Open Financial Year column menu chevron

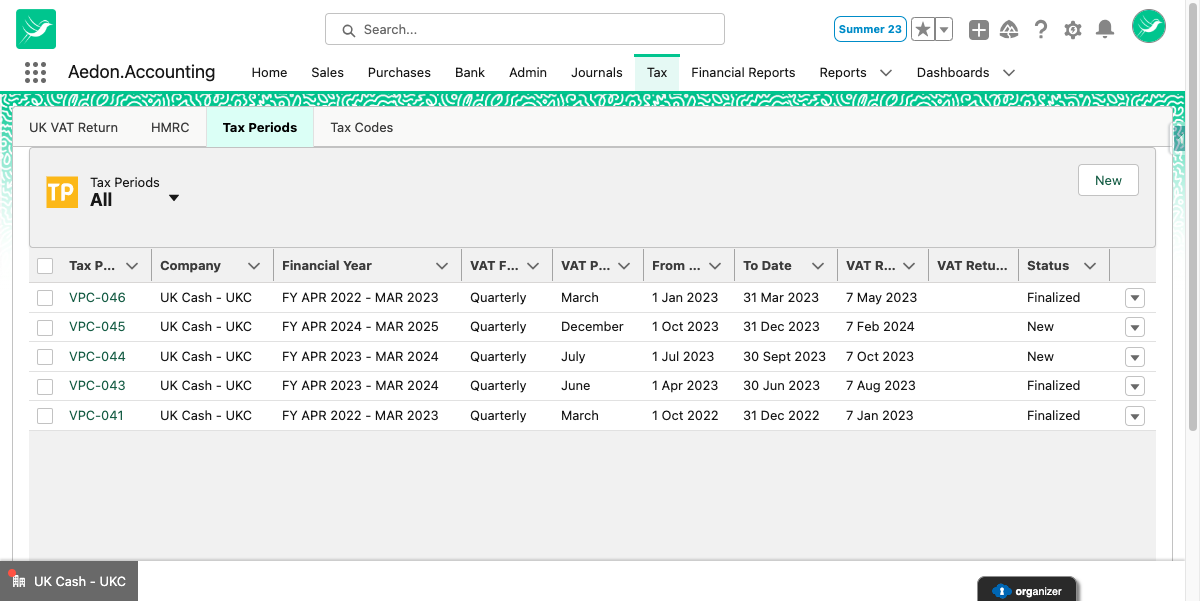pyautogui.click(x=442, y=266)
